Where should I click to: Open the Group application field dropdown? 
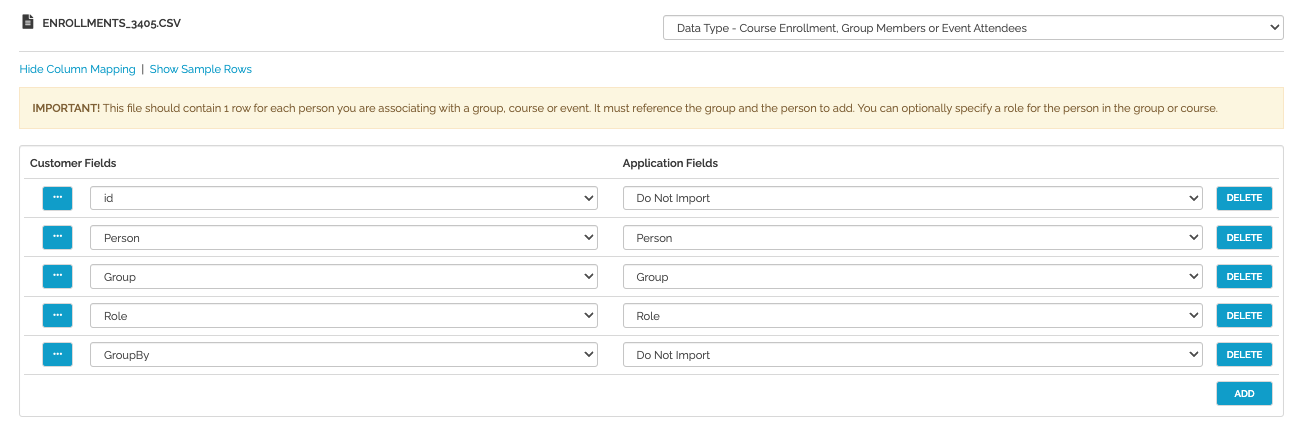911,277
